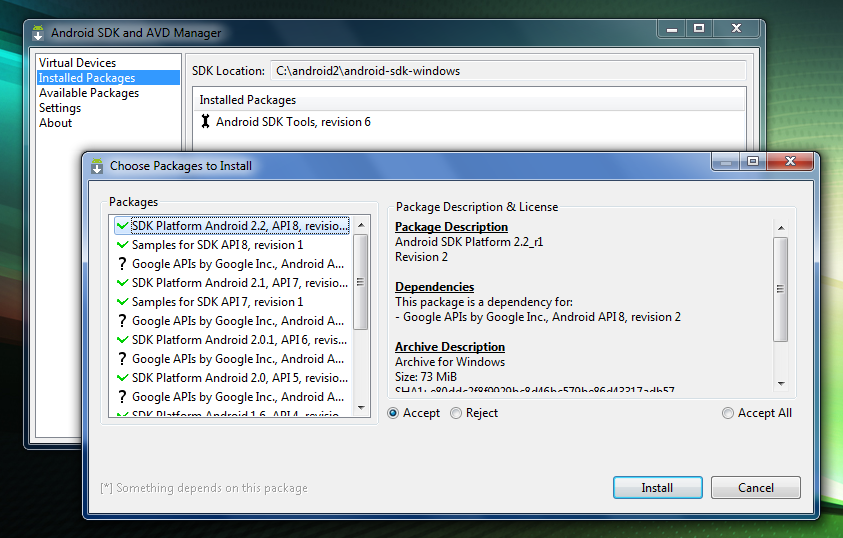The width and height of the screenshot is (843, 538).
Task: Open Available Packages in the sidebar
Action: (89, 93)
